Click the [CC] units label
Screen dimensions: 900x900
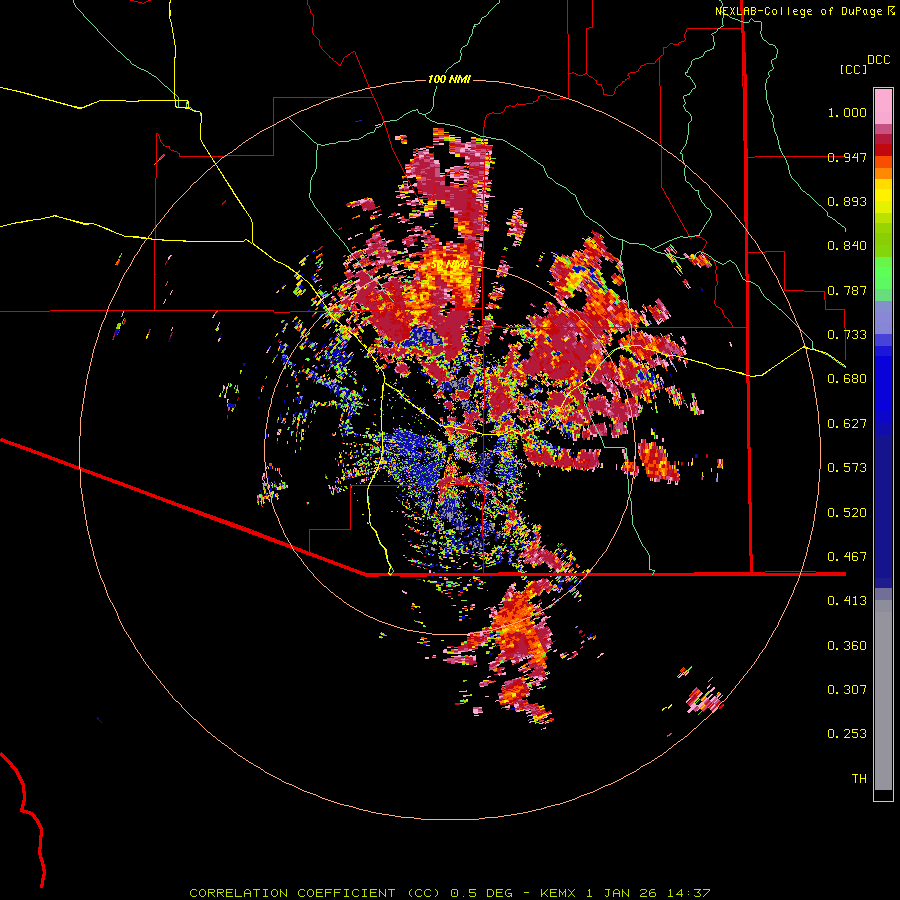(854, 69)
